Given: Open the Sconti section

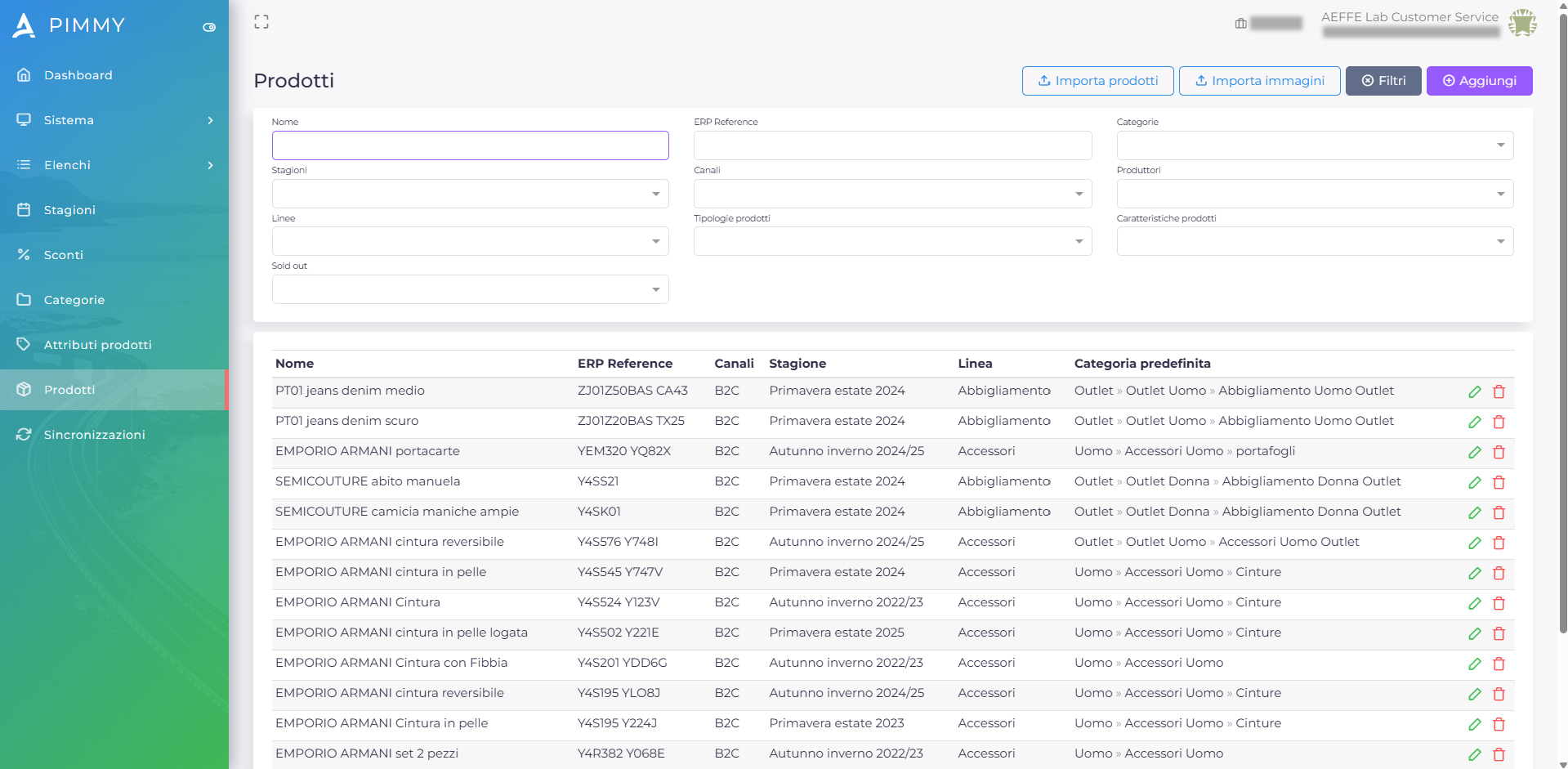Looking at the screenshot, I should [x=114, y=255].
